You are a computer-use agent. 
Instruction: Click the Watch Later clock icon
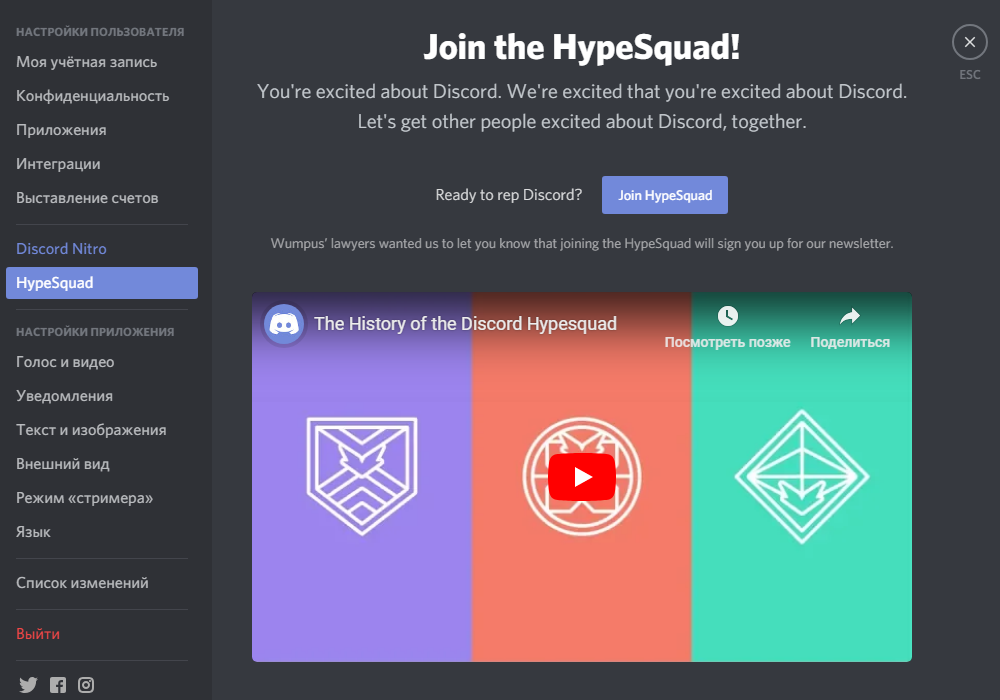(x=728, y=317)
